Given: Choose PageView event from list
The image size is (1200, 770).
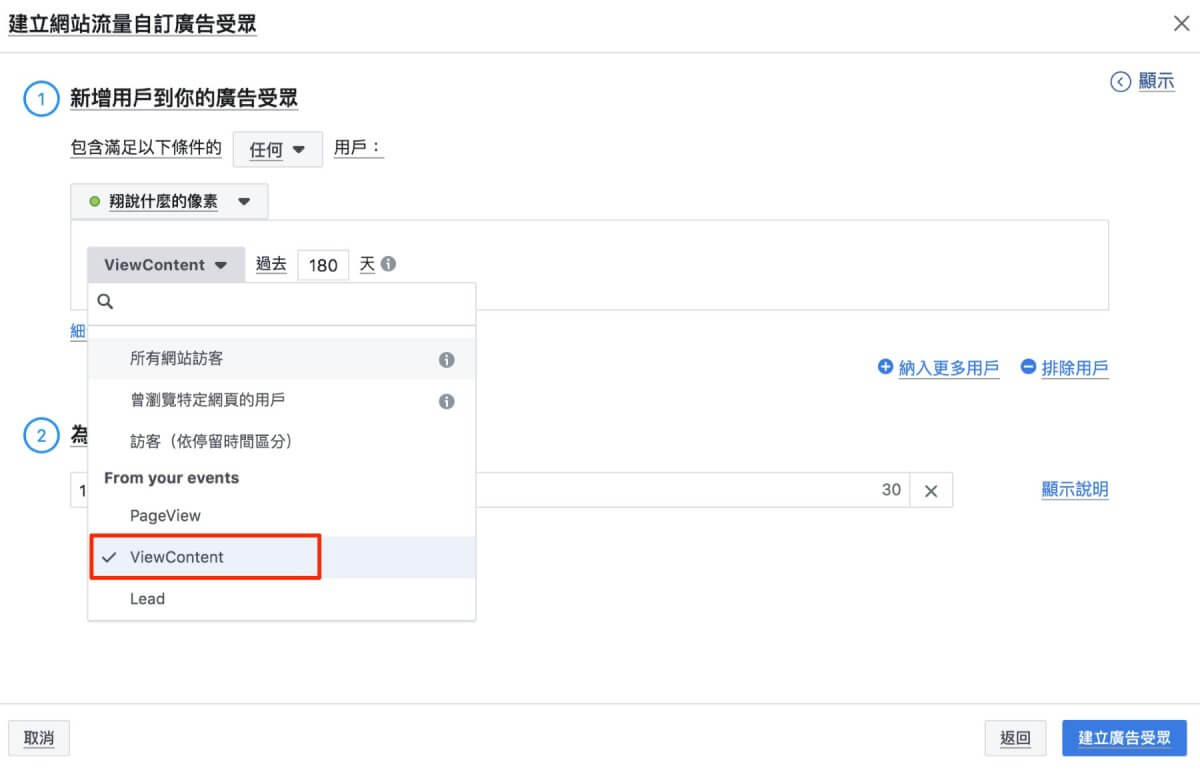Looking at the screenshot, I should (x=165, y=516).
